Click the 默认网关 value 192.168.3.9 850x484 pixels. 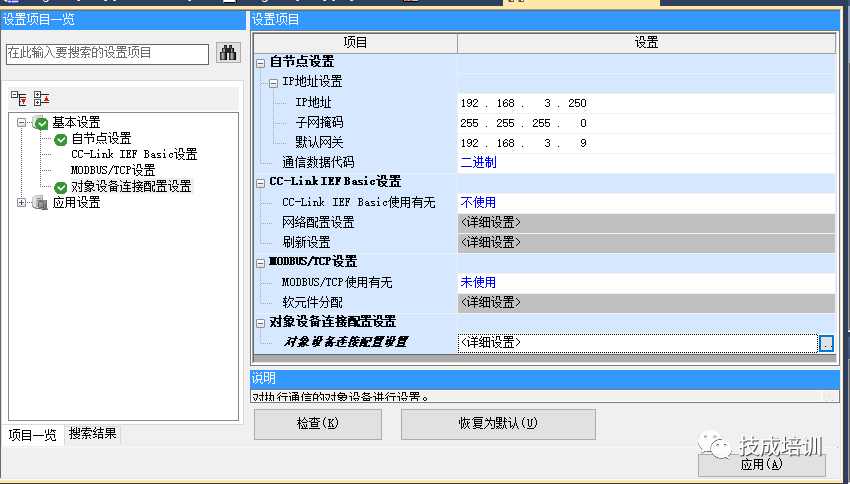point(524,143)
